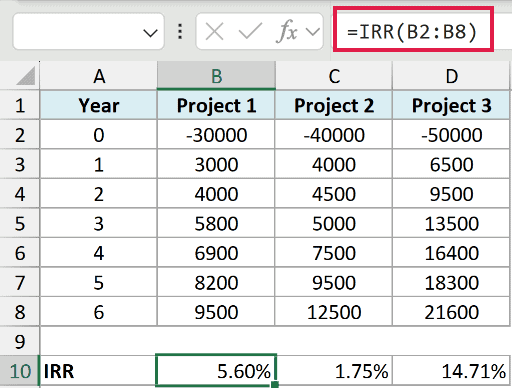Select the cell containing -50000
Image resolution: width=512 pixels, height=388 pixels.
coord(452,135)
